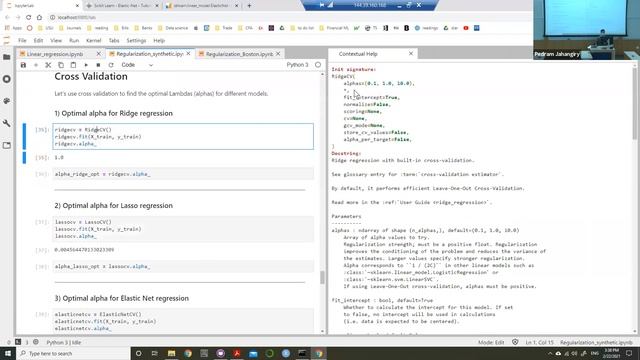Open the Apps bookmarks shortcut
Viewport: 640px width, 360px height.
click(x=13, y=28)
